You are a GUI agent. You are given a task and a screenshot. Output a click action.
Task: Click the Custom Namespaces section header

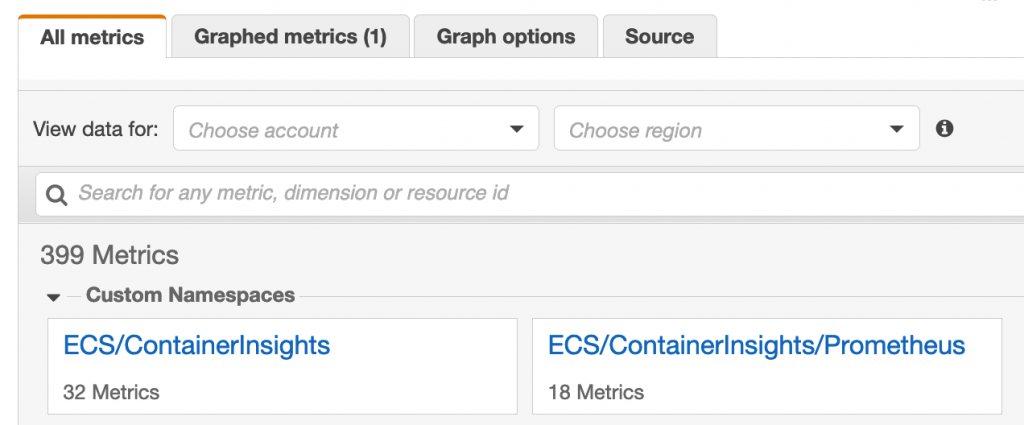tap(190, 295)
